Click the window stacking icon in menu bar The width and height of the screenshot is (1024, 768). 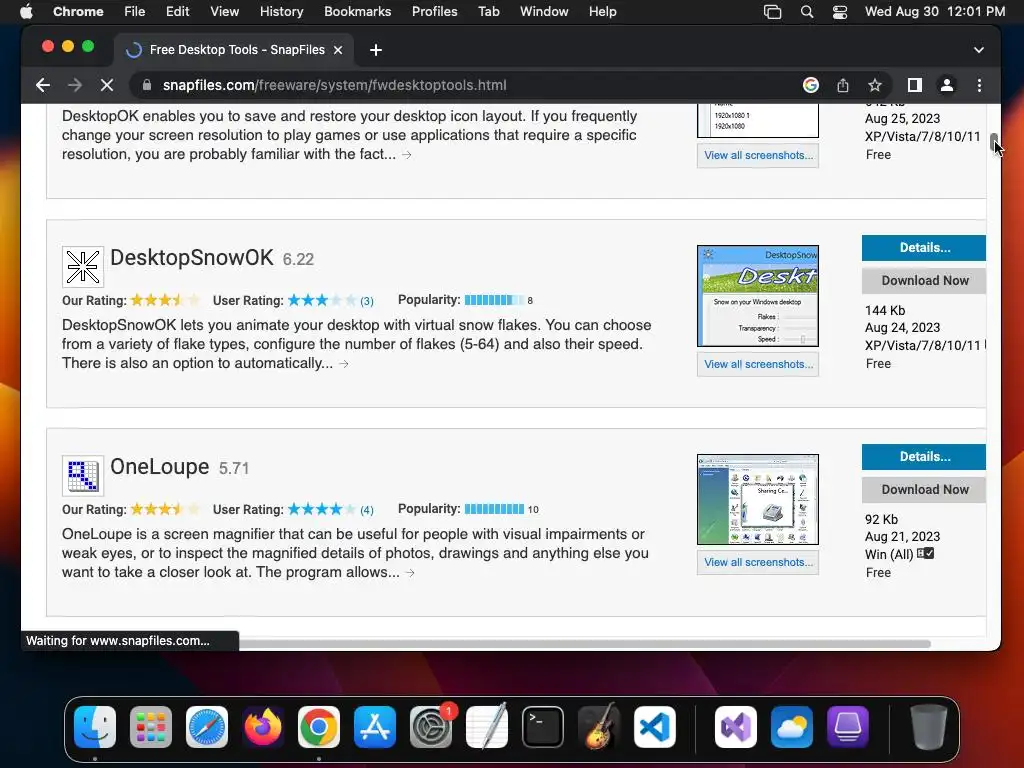[x=773, y=12]
